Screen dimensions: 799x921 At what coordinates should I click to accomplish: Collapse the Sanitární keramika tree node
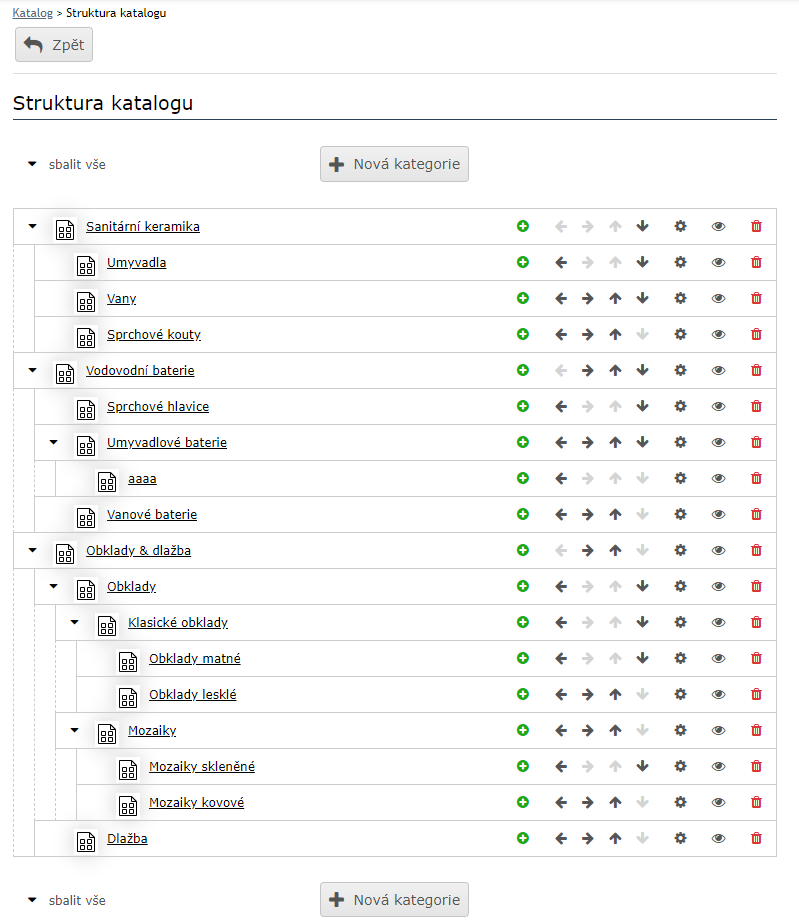tap(32, 226)
